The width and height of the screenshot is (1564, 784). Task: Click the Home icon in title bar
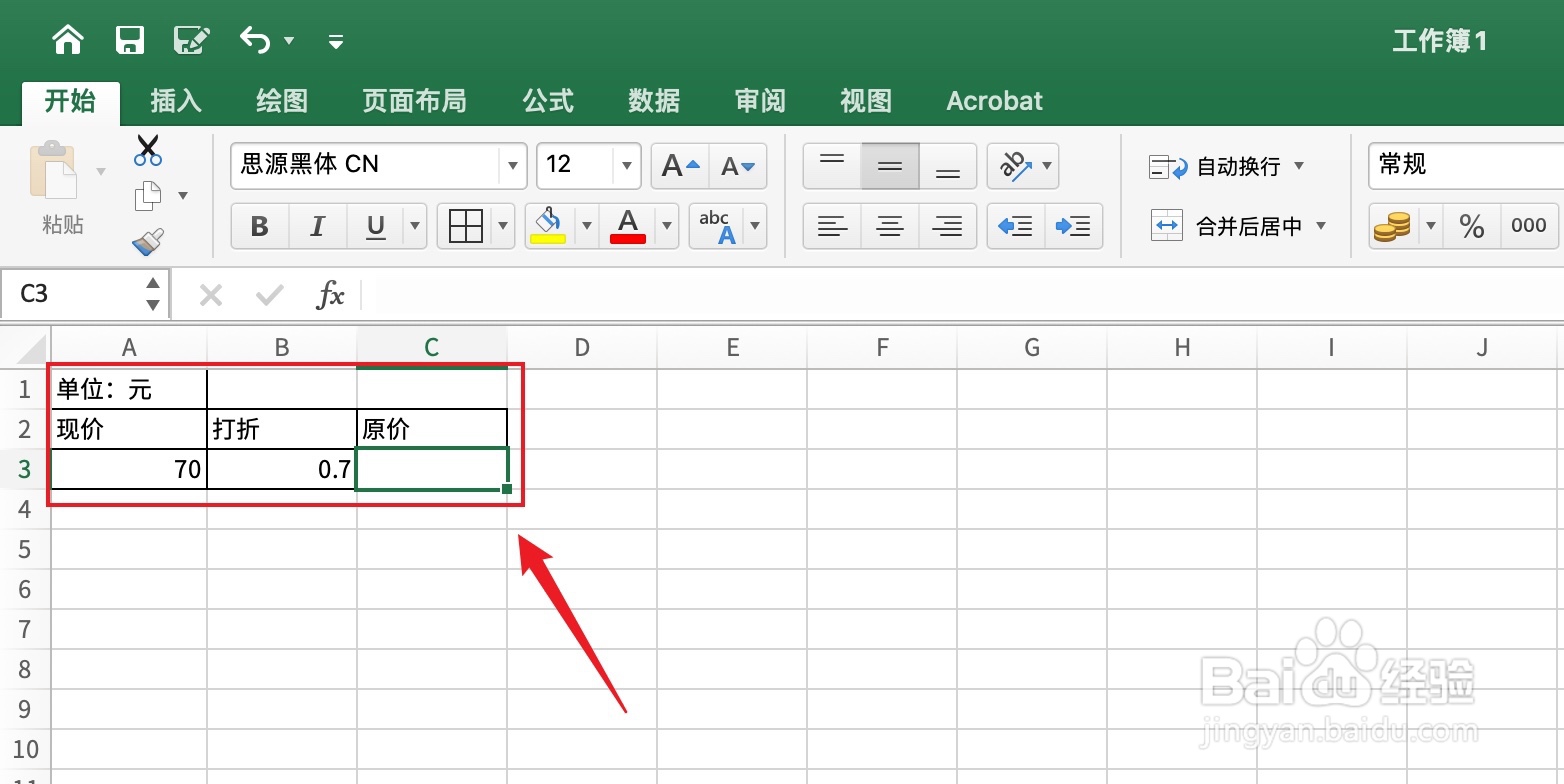point(68,40)
